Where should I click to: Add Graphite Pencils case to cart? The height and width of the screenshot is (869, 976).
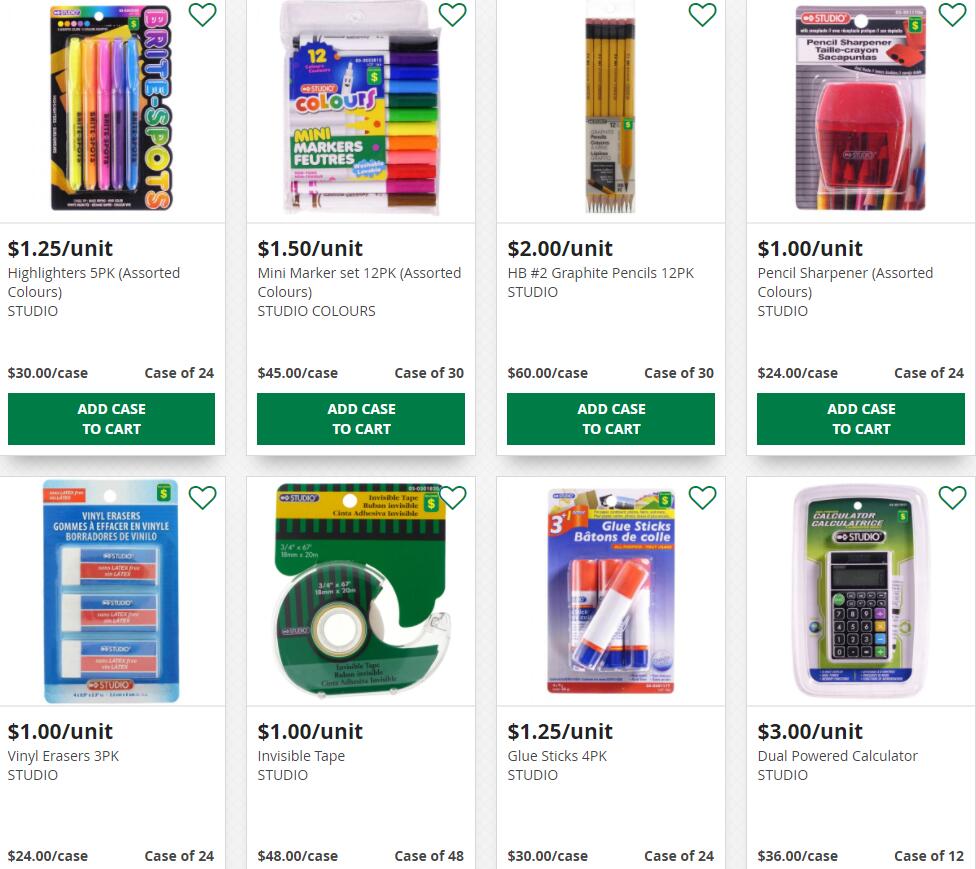tap(611, 419)
